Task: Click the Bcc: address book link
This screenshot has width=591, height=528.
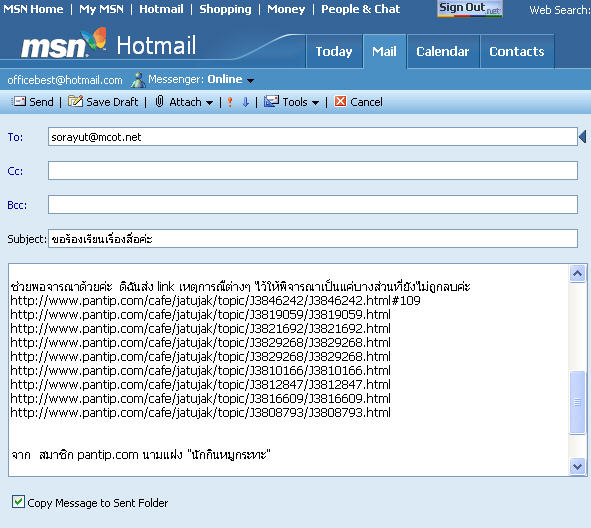Action: pyautogui.click(x=17, y=205)
